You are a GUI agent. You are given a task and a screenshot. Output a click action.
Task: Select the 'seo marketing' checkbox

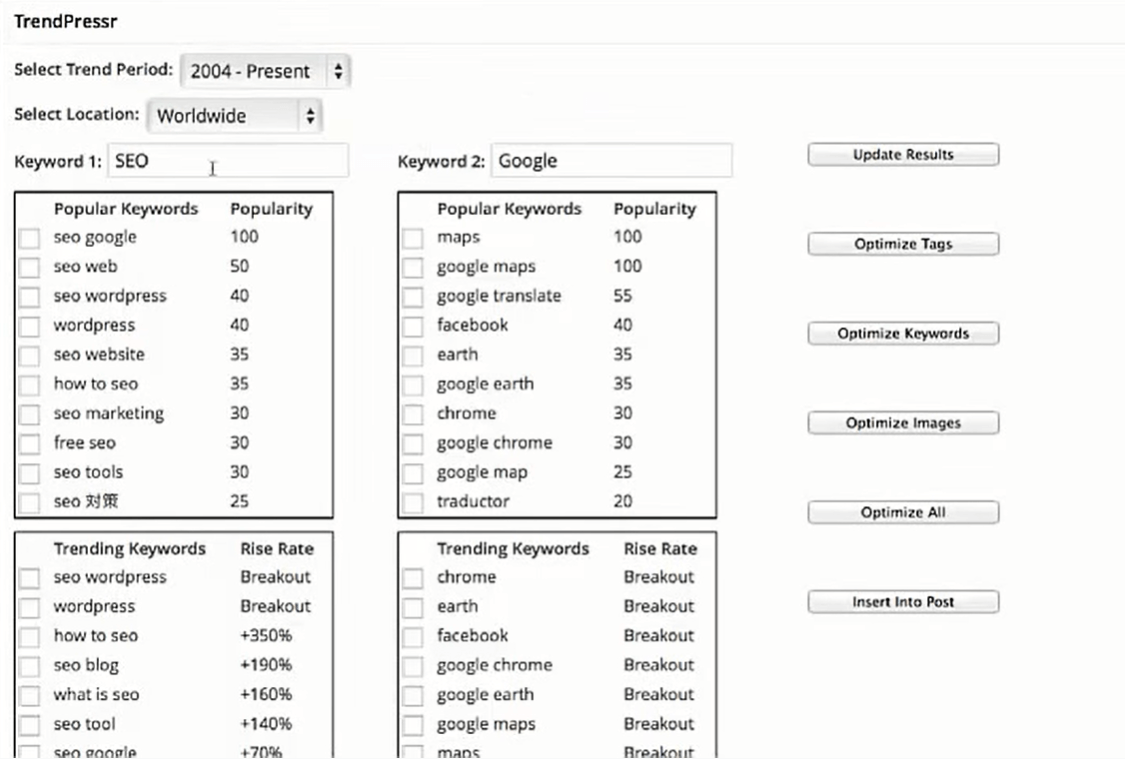tap(29, 415)
